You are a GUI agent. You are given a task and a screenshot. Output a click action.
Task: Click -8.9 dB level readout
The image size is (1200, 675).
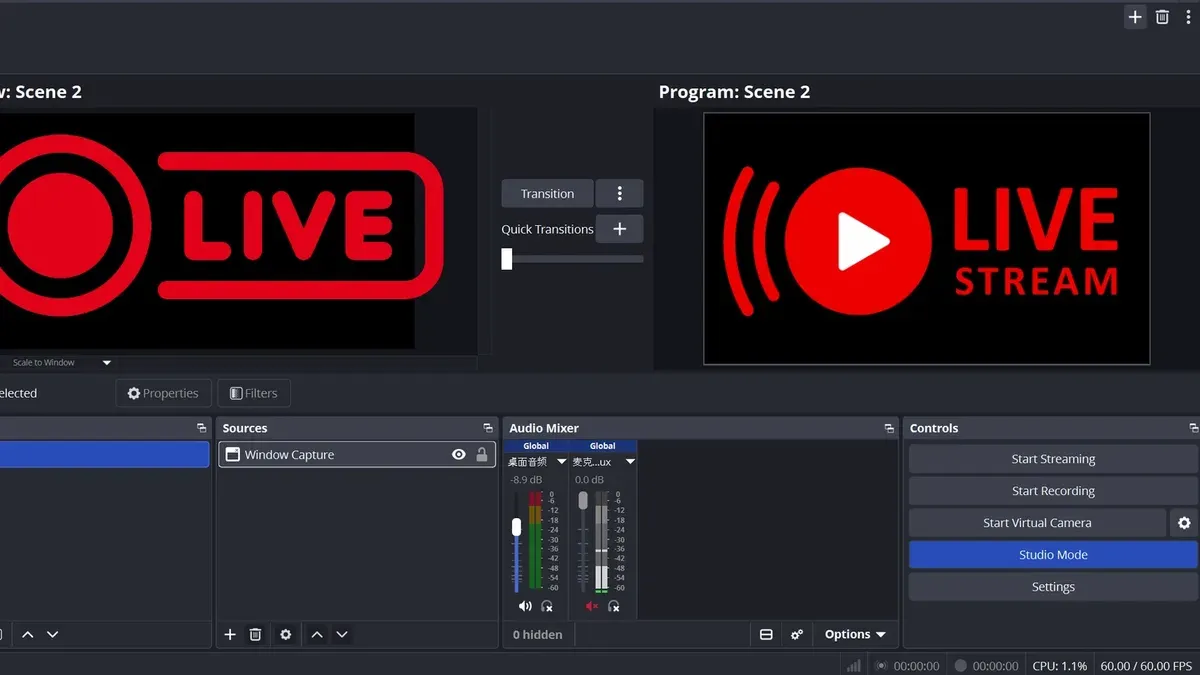525,480
